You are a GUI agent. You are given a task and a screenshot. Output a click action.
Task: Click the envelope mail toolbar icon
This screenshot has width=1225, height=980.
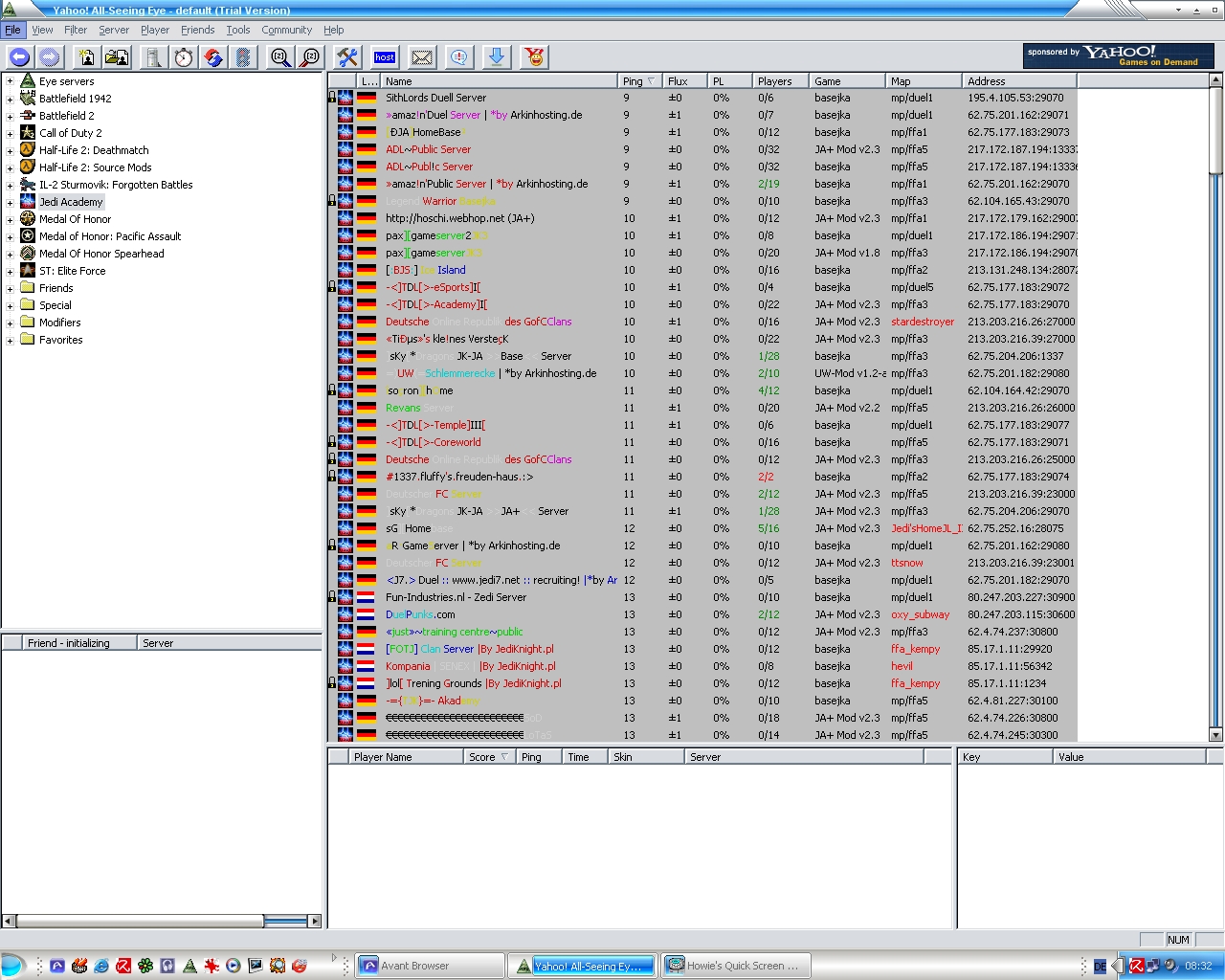422,57
